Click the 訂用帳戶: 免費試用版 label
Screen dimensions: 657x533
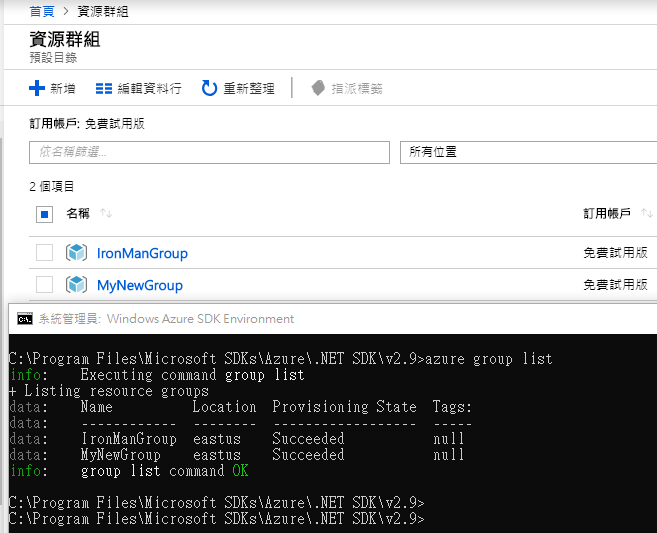[87, 124]
